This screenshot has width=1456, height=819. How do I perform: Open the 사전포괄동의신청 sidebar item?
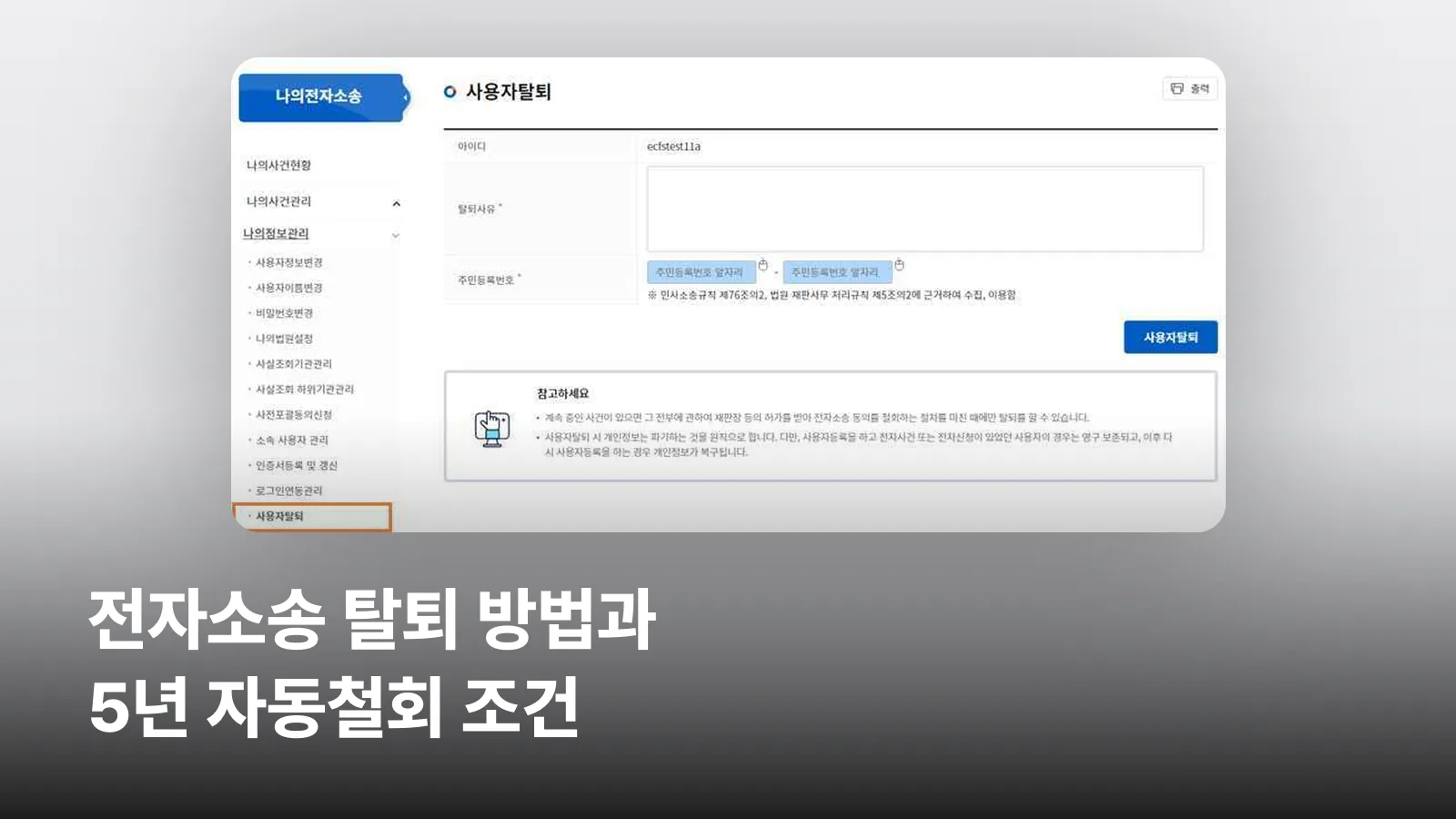click(x=293, y=415)
